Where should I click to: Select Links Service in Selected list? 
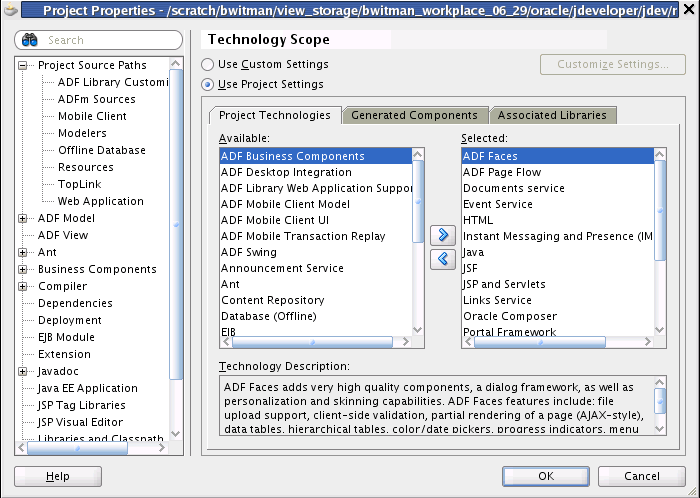(x=558, y=300)
